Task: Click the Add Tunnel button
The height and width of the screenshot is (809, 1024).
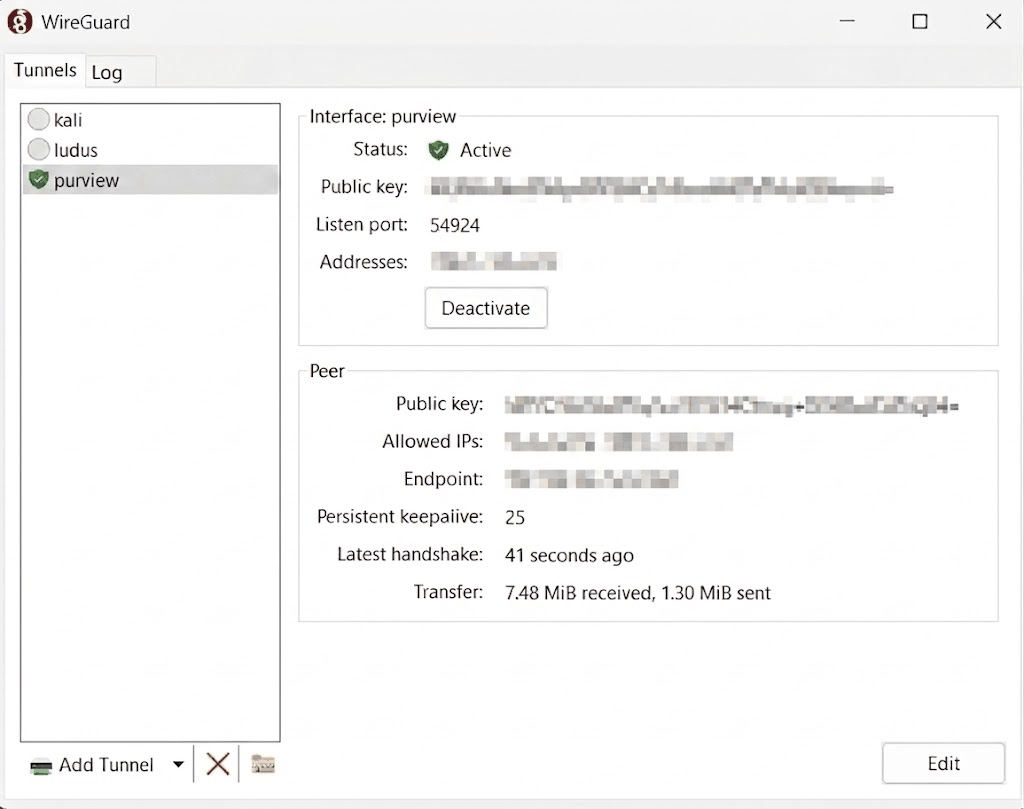Action: point(92,765)
